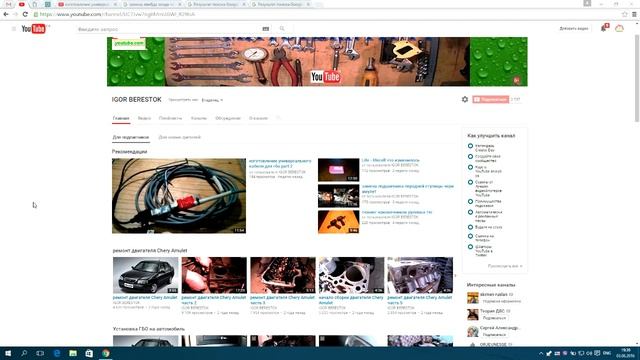Select third improvement checklist circle
This screenshot has height=360, width=640.
coord(470,167)
